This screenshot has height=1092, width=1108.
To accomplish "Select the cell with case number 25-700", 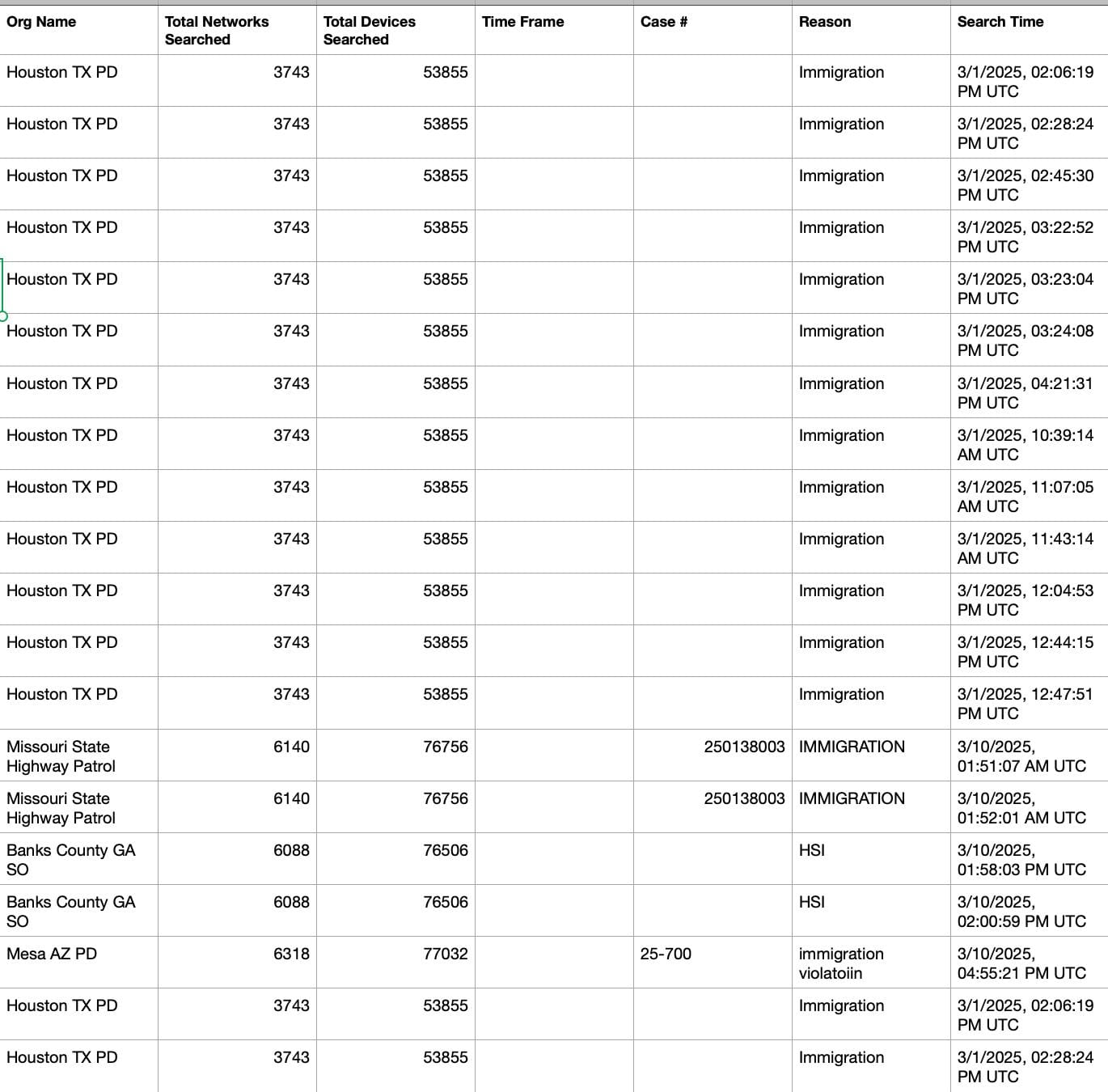I will click(713, 963).
